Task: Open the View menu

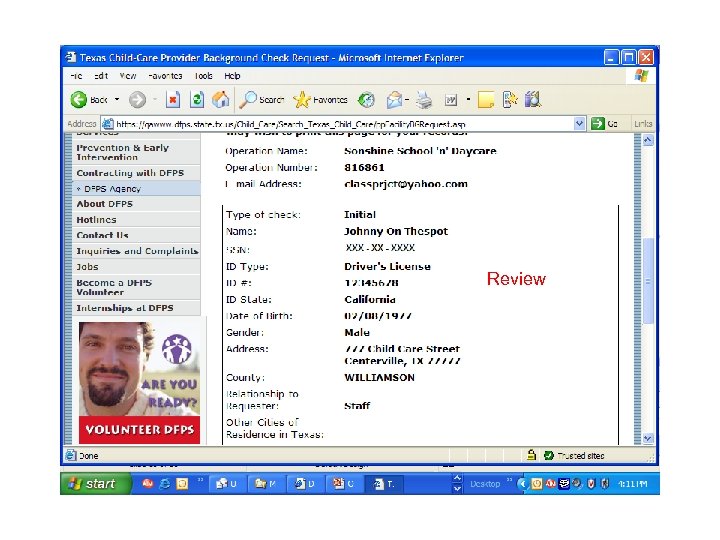Action: point(128,76)
